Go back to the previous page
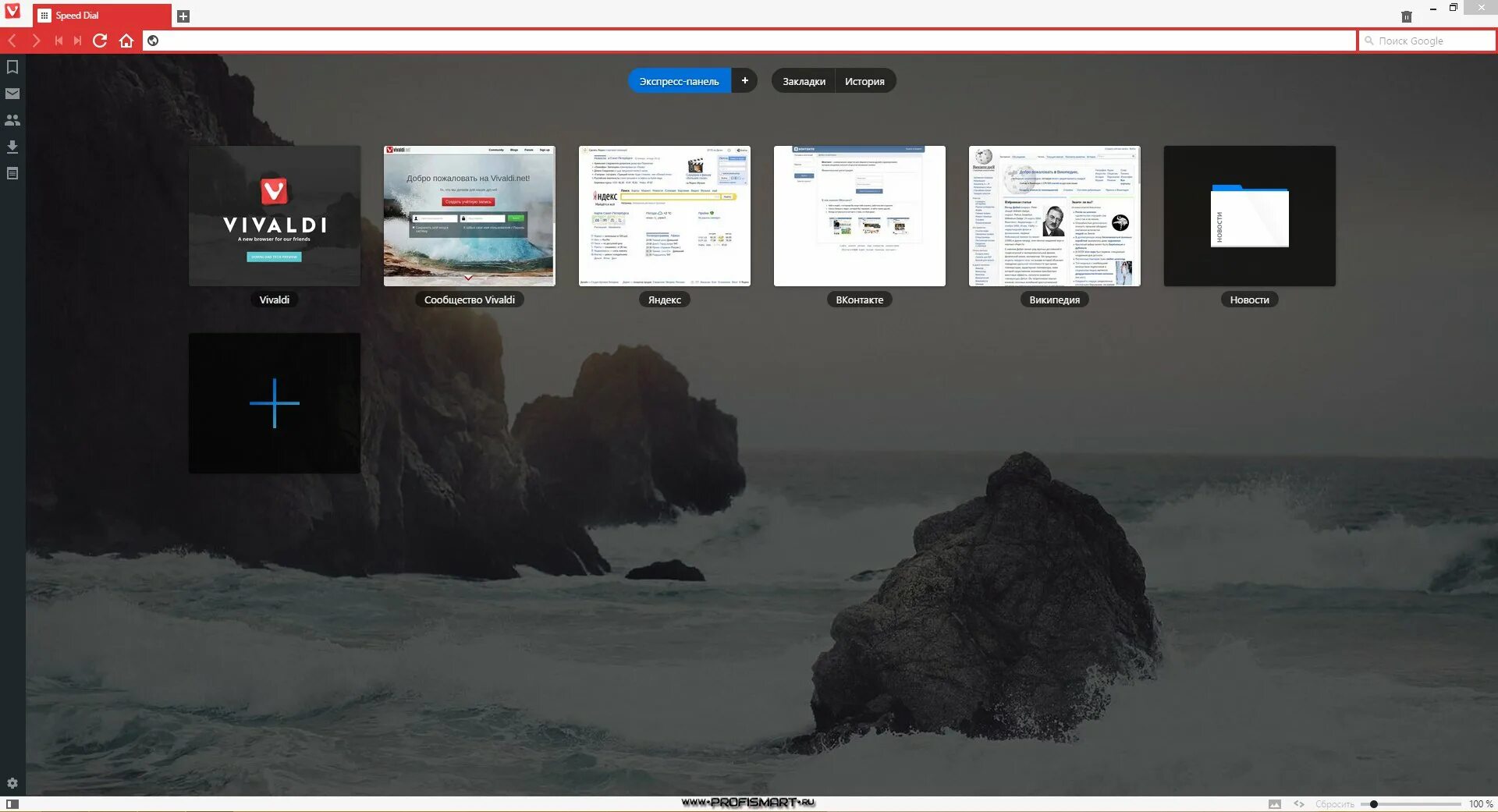This screenshot has height=812, width=1498. click(x=12, y=41)
